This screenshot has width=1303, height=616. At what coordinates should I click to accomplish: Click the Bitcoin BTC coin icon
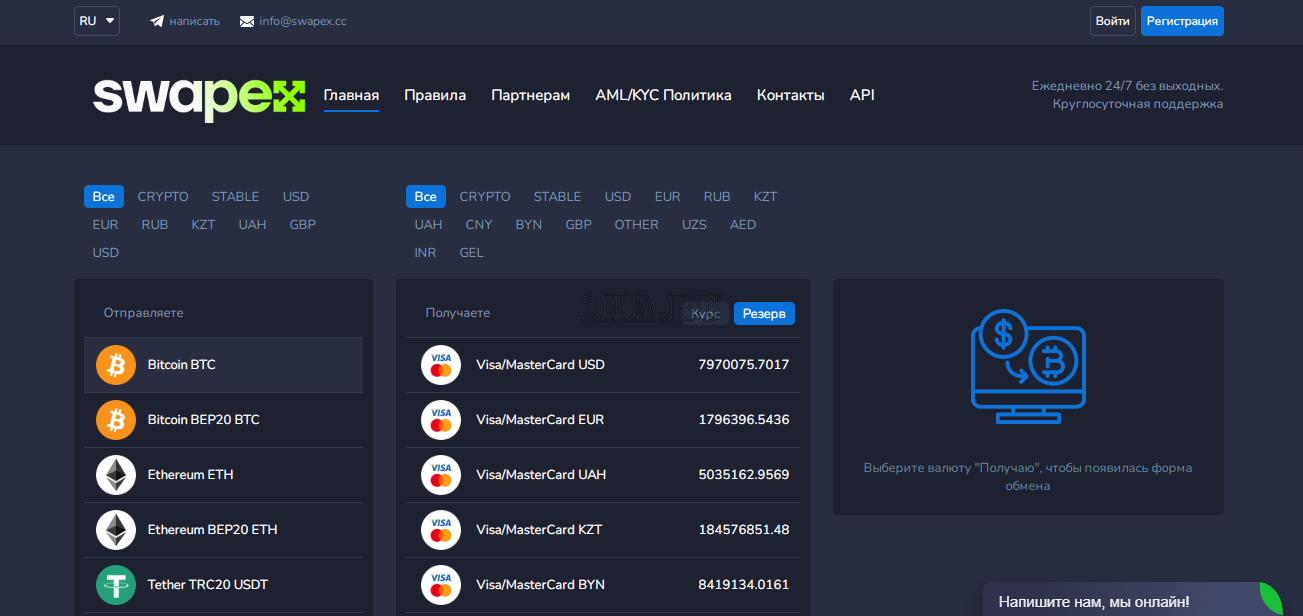point(116,365)
